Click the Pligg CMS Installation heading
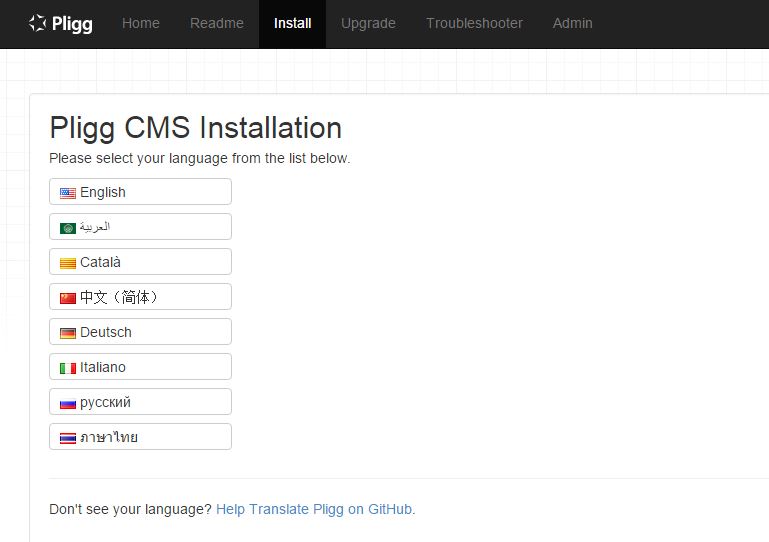This screenshot has height=542, width=769. click(x=196, y=128)
